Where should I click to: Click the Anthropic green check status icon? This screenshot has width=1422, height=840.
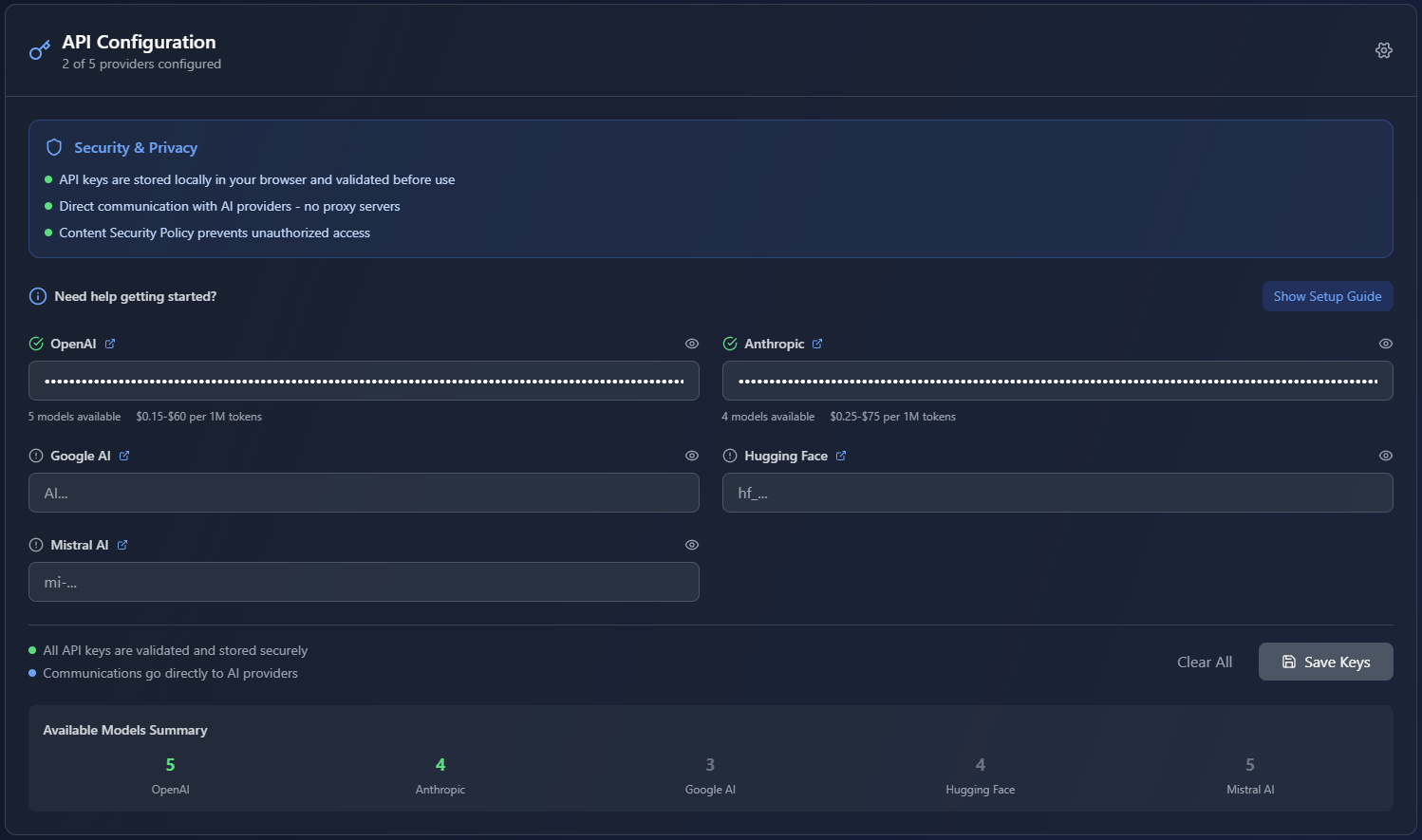(x=730, y=344)
